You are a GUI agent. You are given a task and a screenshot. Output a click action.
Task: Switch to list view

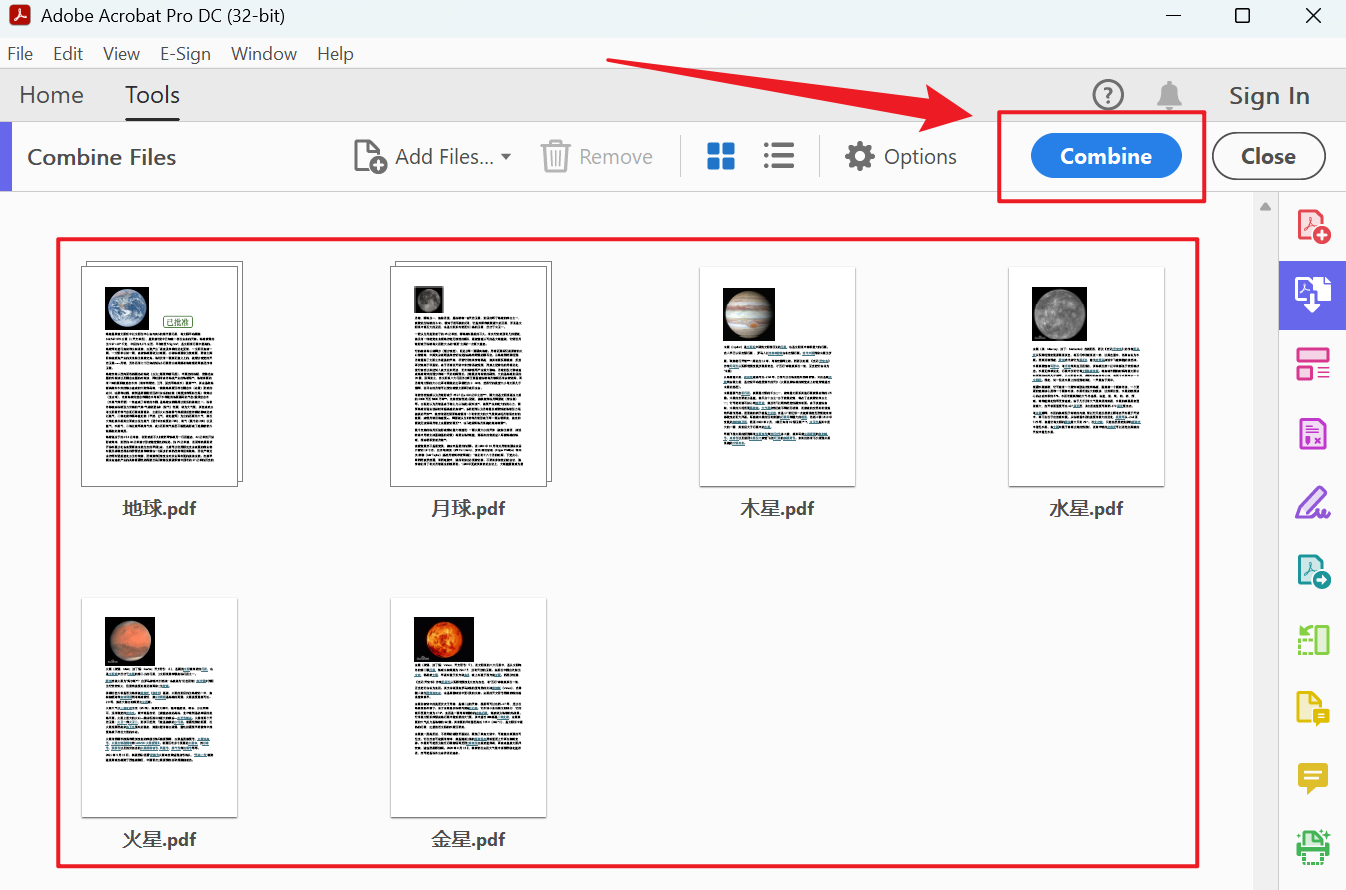tap(778, 156)
